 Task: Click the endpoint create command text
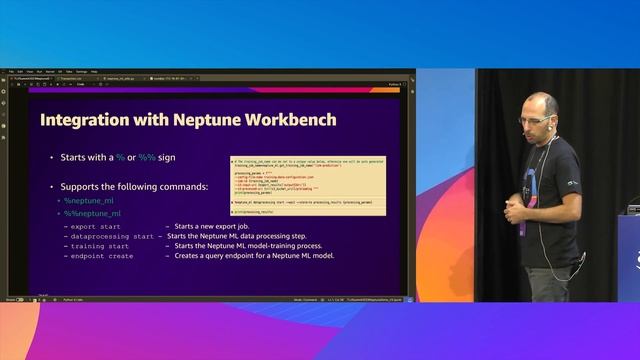pyautogui.click(x=102, y=256)
